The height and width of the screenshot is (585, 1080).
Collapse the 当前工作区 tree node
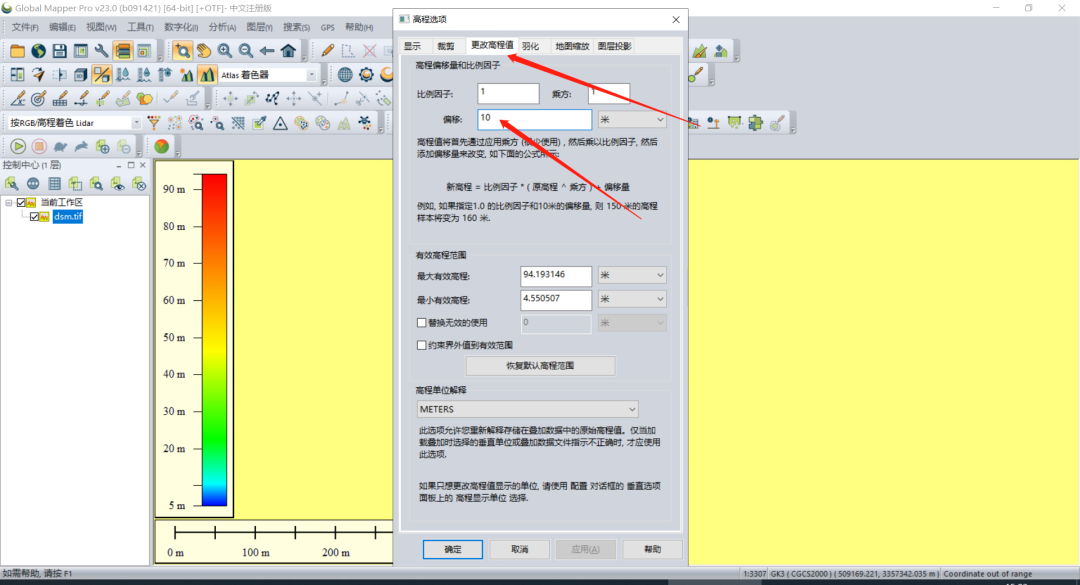[9, 203]
